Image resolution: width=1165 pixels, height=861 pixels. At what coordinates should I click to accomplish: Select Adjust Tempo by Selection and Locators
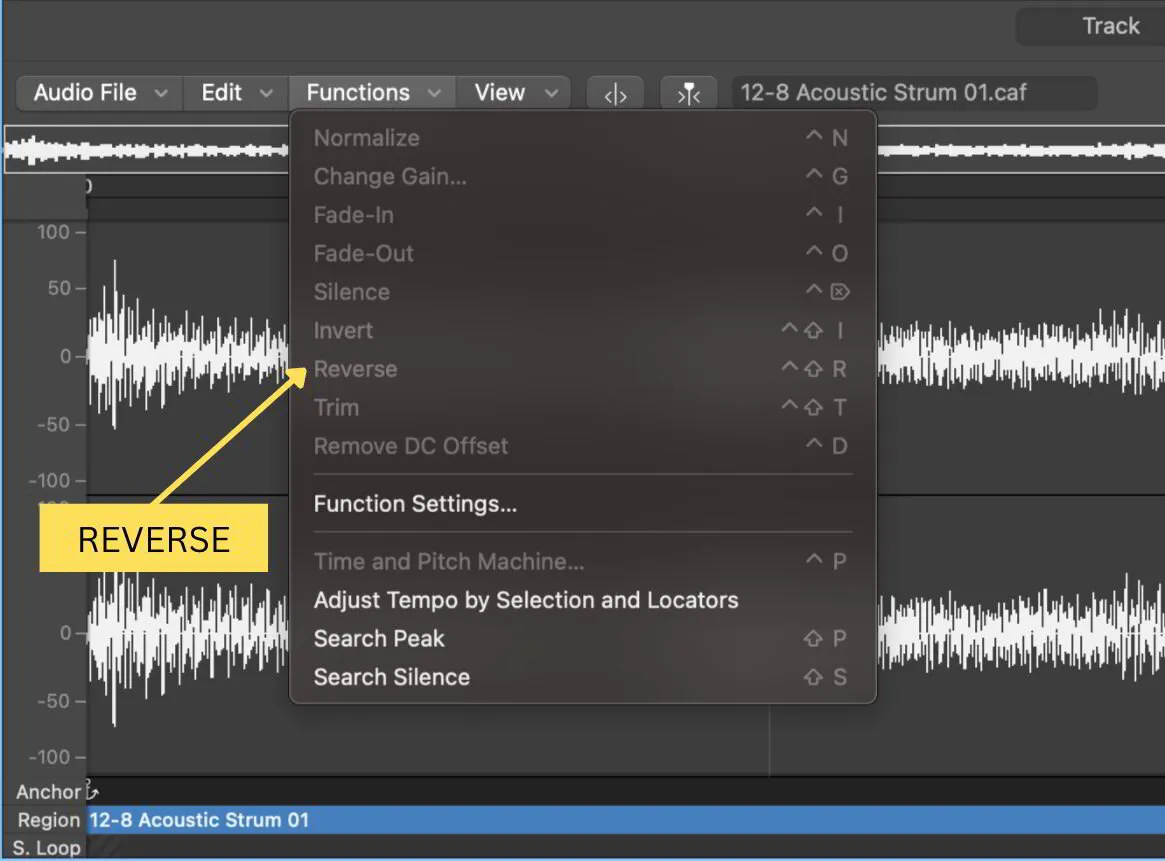tap(526, 600)
